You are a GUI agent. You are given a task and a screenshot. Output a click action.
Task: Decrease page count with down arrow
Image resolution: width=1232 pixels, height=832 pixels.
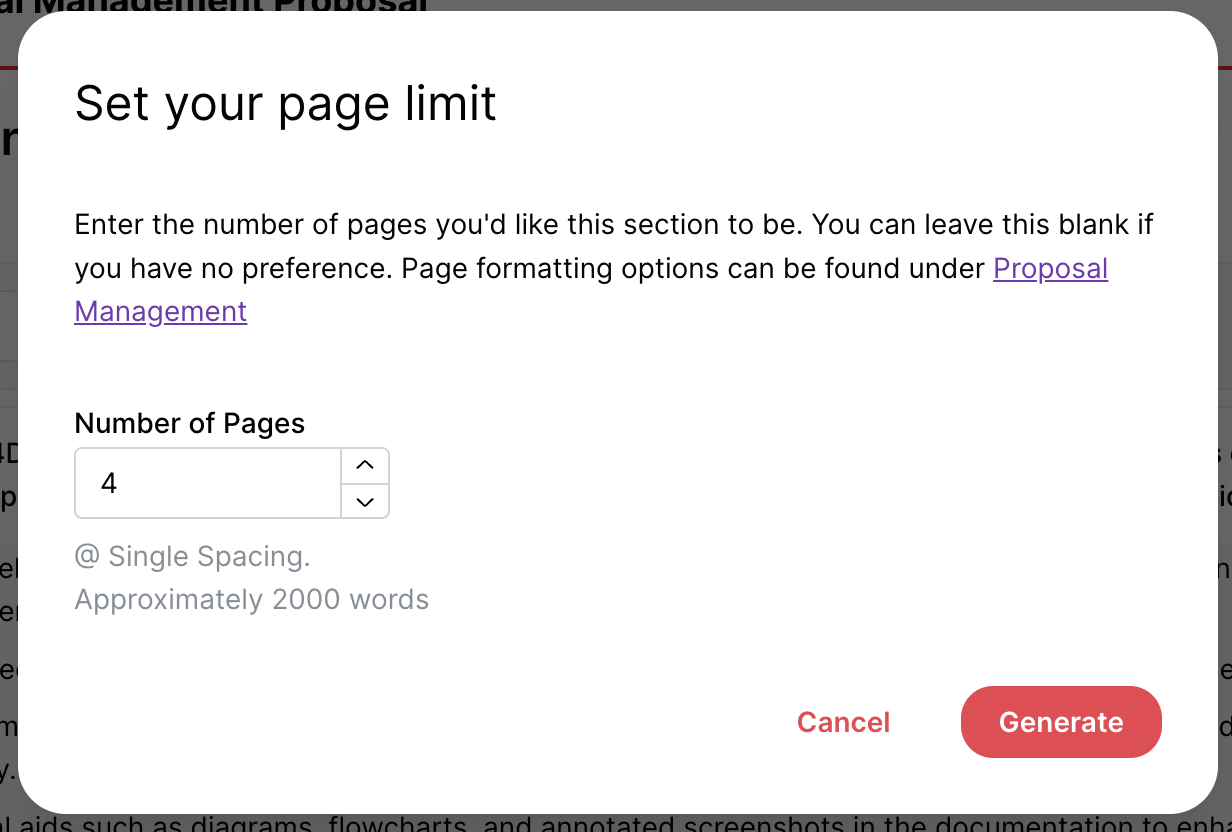[x=365, y=501]
